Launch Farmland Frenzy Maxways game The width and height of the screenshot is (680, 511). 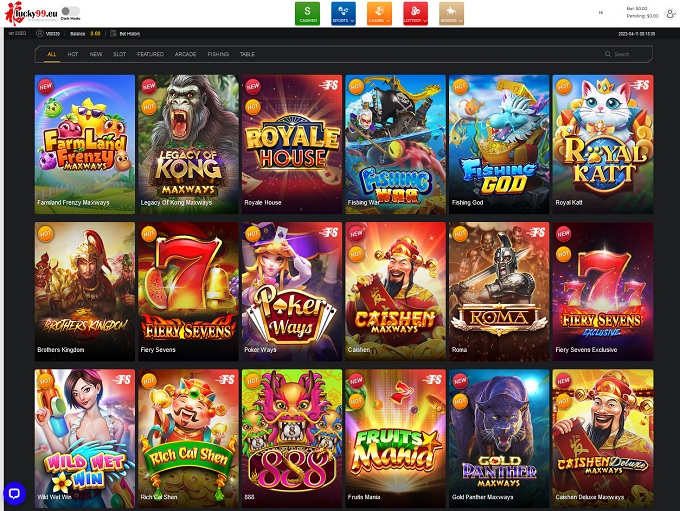[85, 144]
